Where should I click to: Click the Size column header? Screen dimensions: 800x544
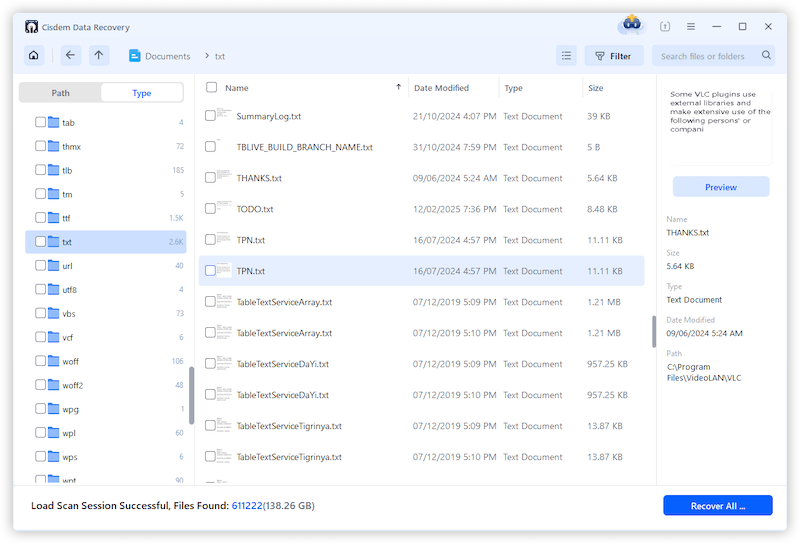[x=595, y=88]
